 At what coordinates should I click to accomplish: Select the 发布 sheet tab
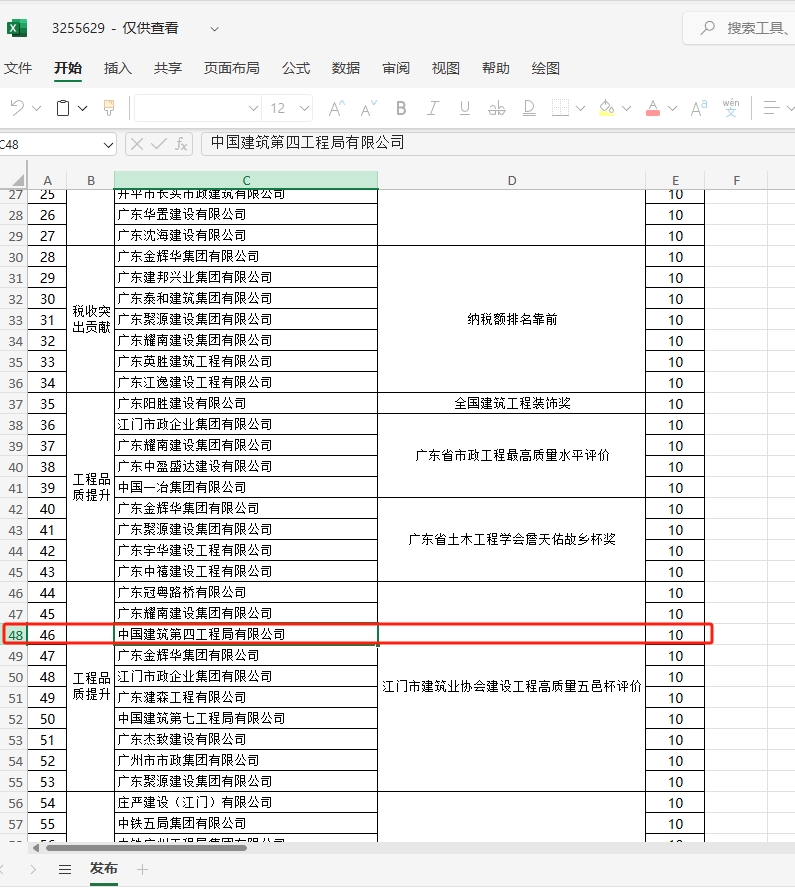click(x=104, y=868)
